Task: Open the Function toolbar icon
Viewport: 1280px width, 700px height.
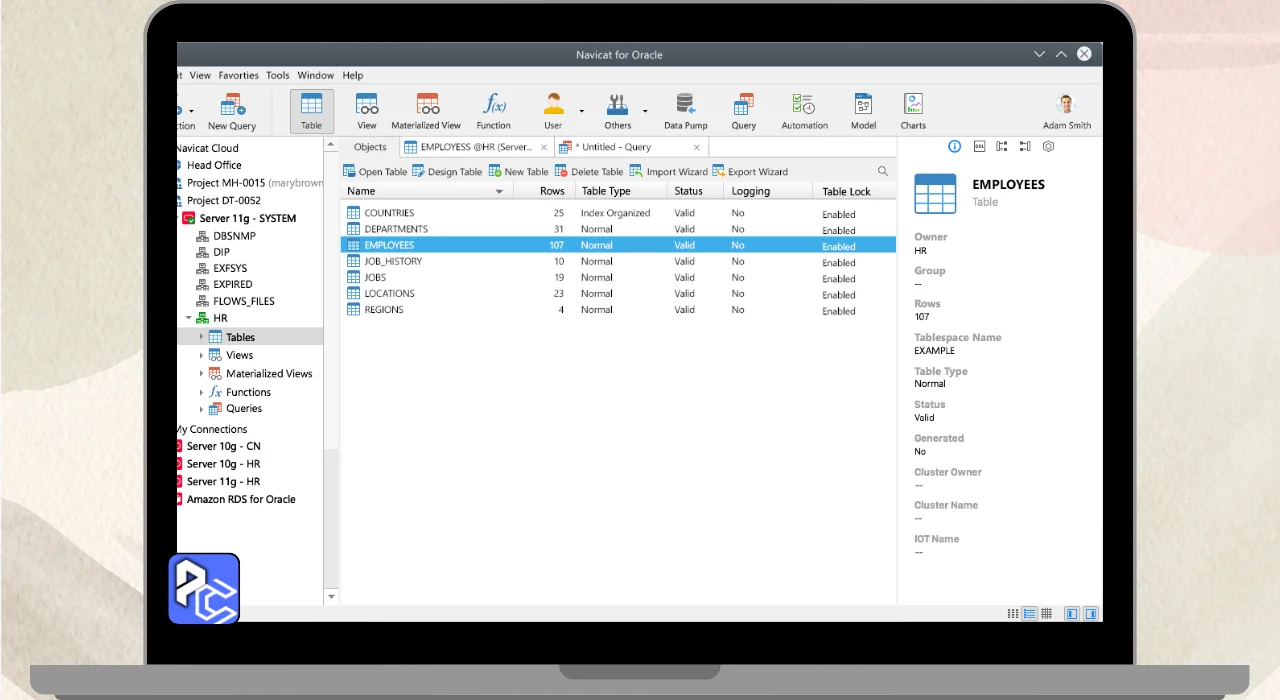Action: 493,111
